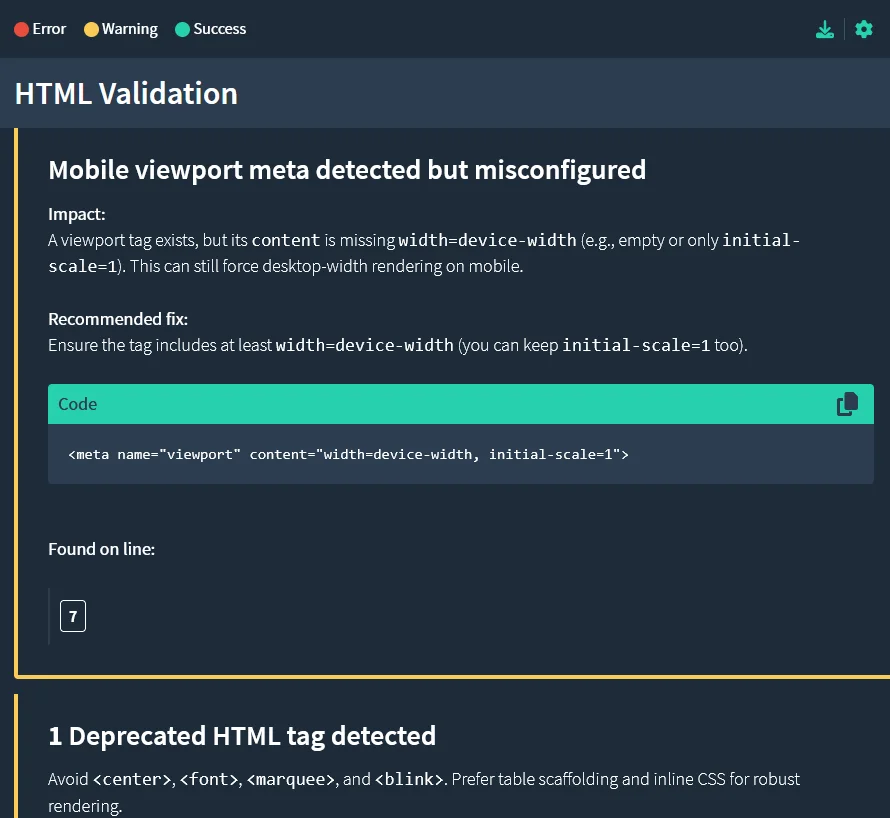Click the green Success status dot

(x=182, y=29)
